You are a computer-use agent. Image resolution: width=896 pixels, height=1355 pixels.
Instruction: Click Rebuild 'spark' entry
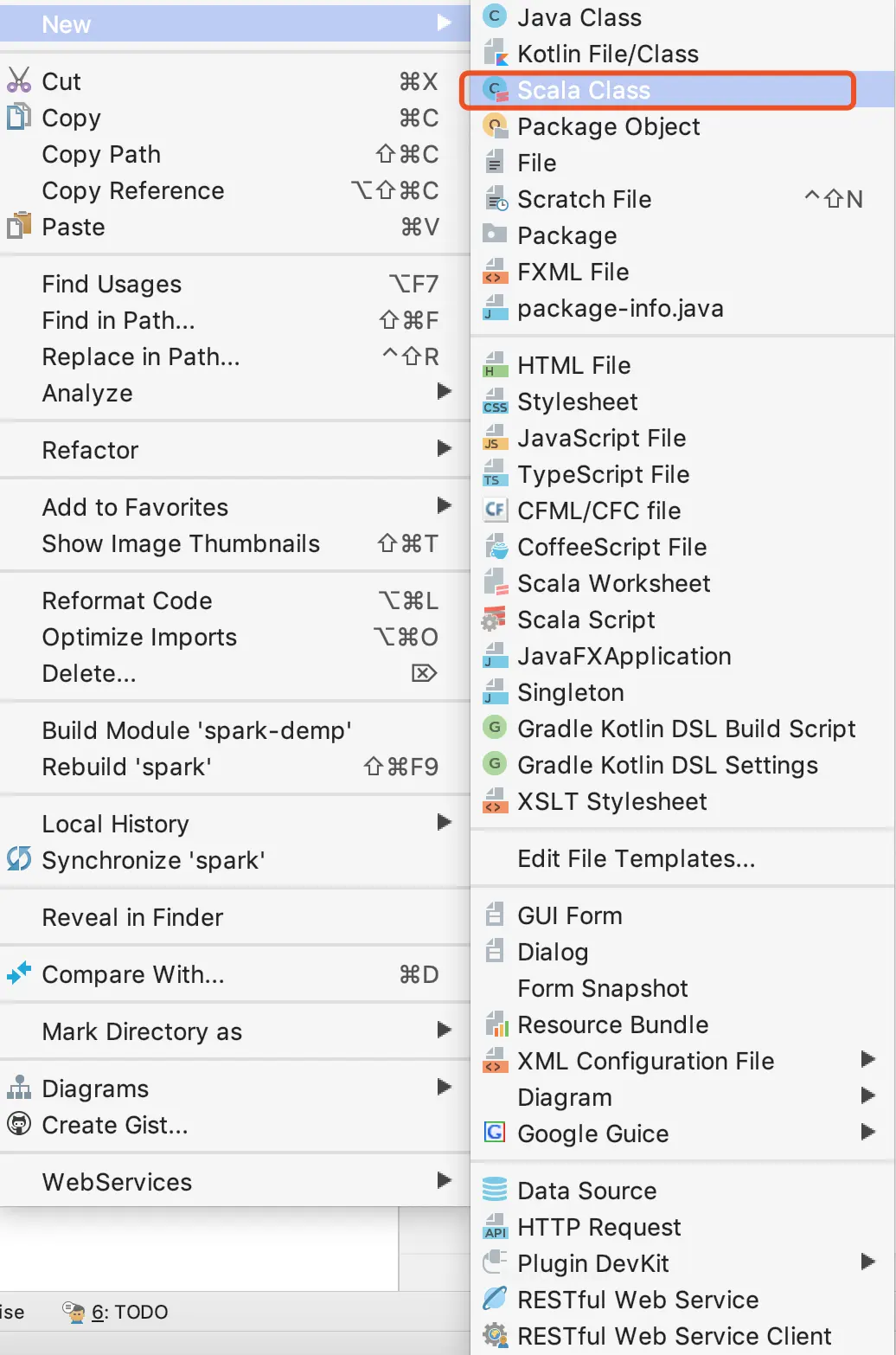126,767
